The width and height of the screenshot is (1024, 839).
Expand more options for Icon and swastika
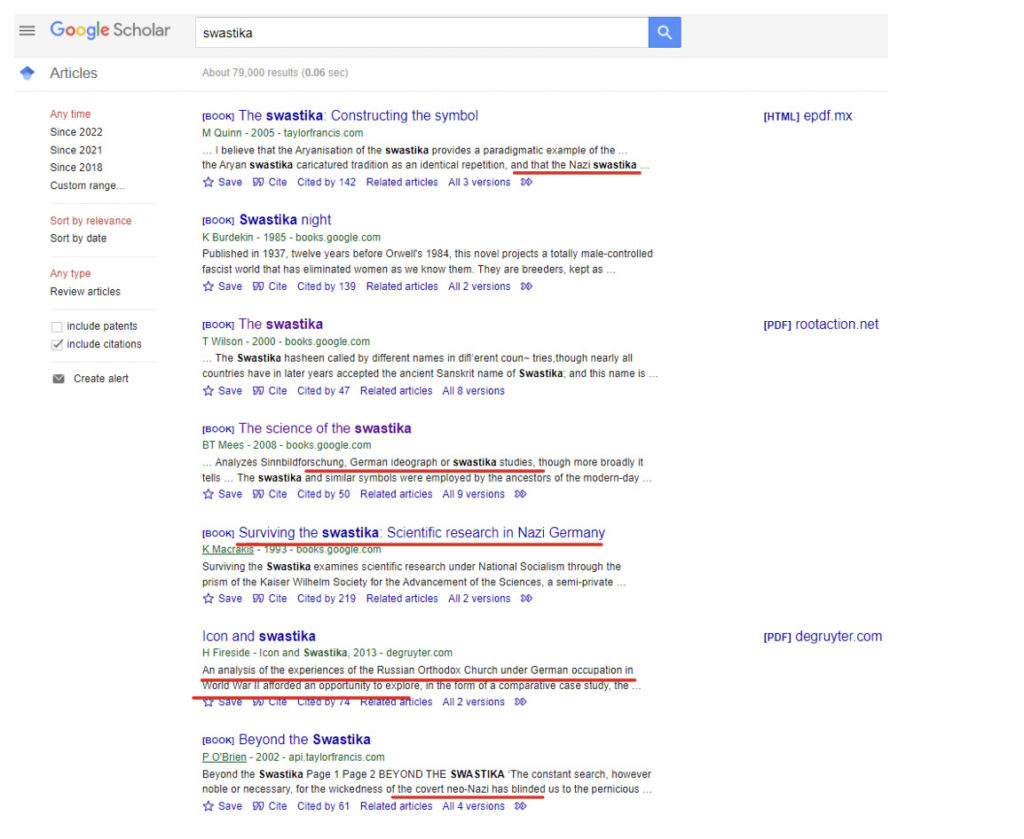[521, 702]
